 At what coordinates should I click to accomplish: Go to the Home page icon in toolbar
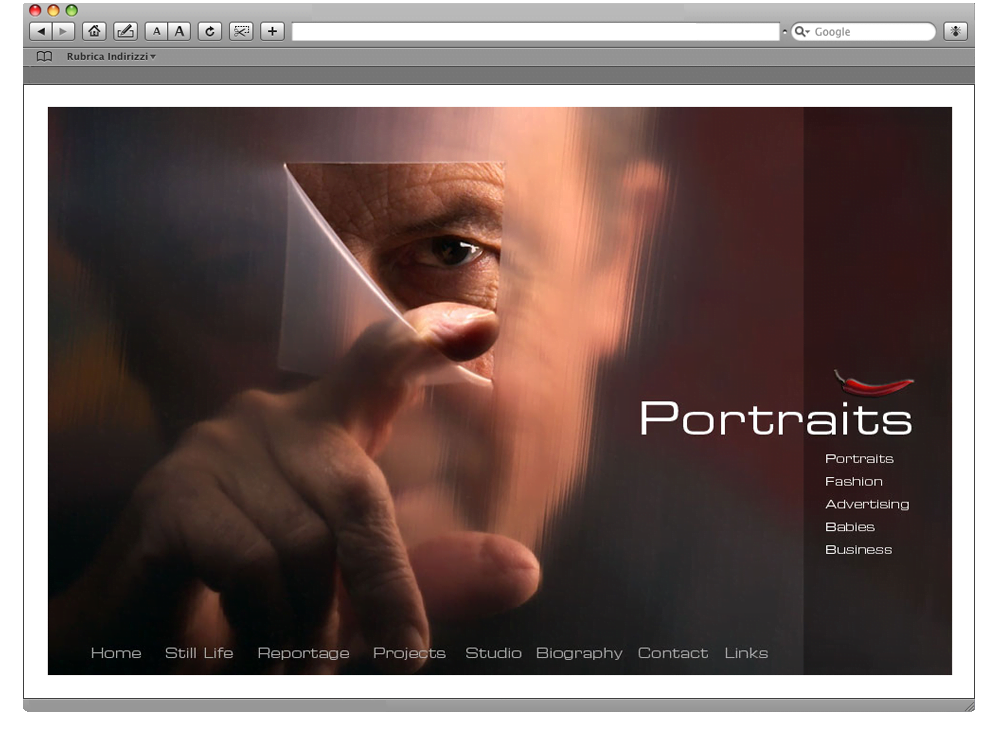point(94,31)
